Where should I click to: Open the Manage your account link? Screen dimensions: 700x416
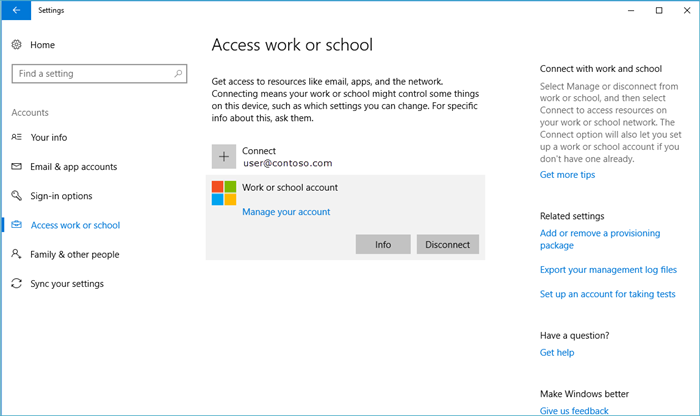286,212
